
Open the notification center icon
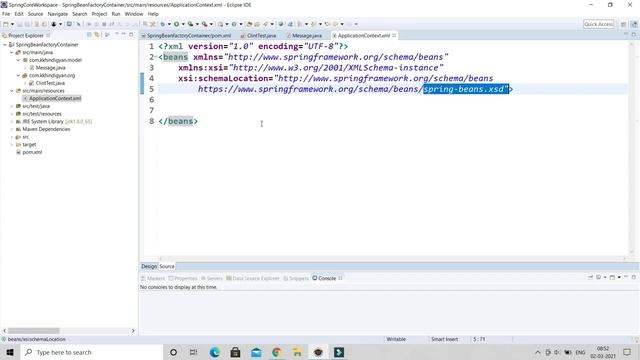click(x=627, y=352)
